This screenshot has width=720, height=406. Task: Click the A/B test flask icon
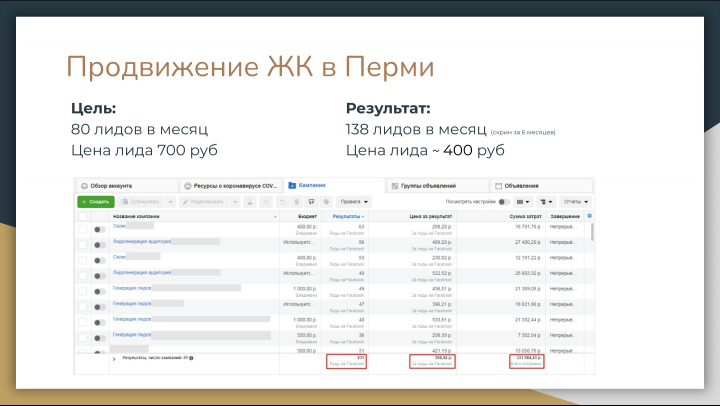click(x=250, y=202)
